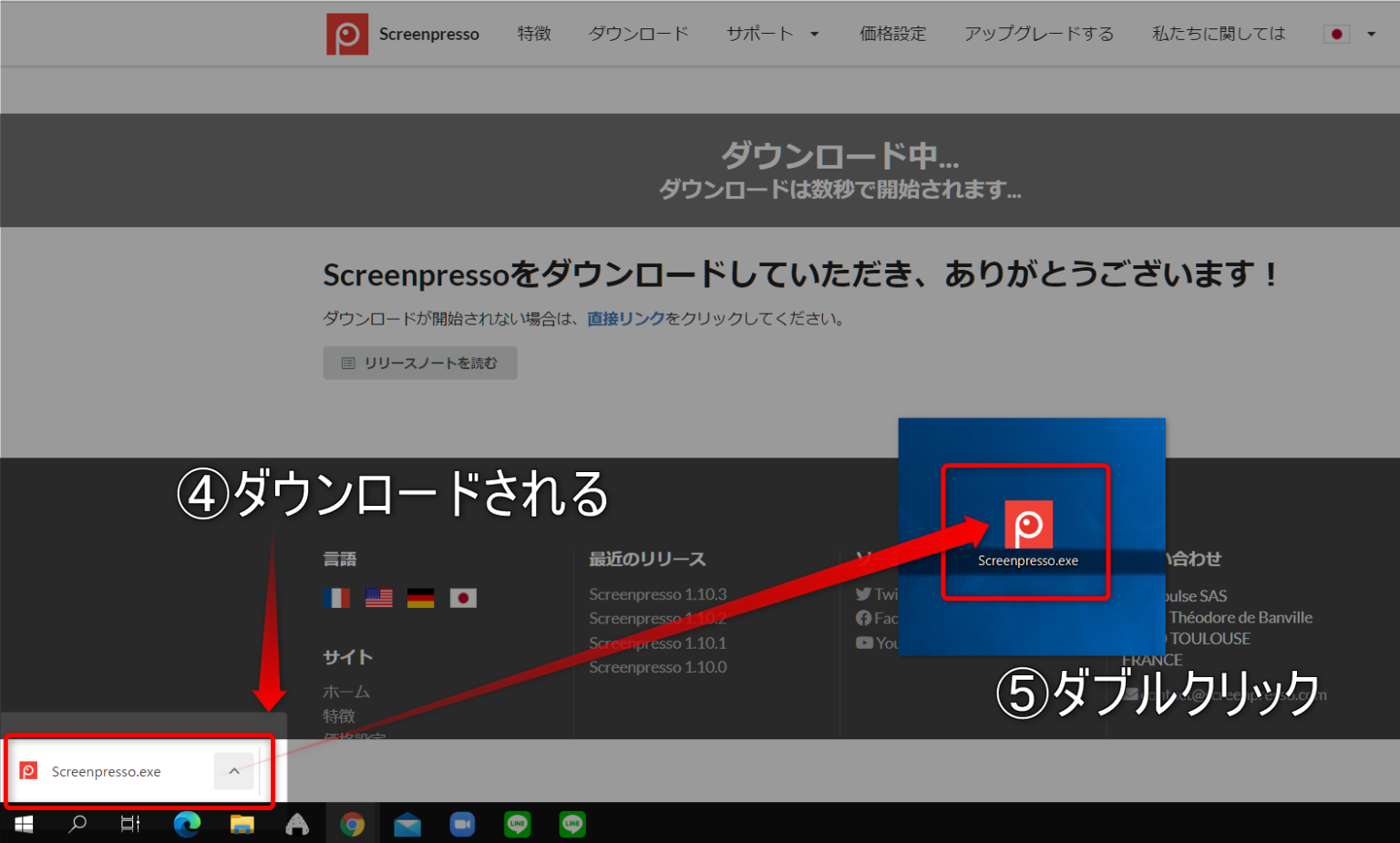Click Screenpresso.exe in the download bar
1400x843 pixels.
coord(106,771)
